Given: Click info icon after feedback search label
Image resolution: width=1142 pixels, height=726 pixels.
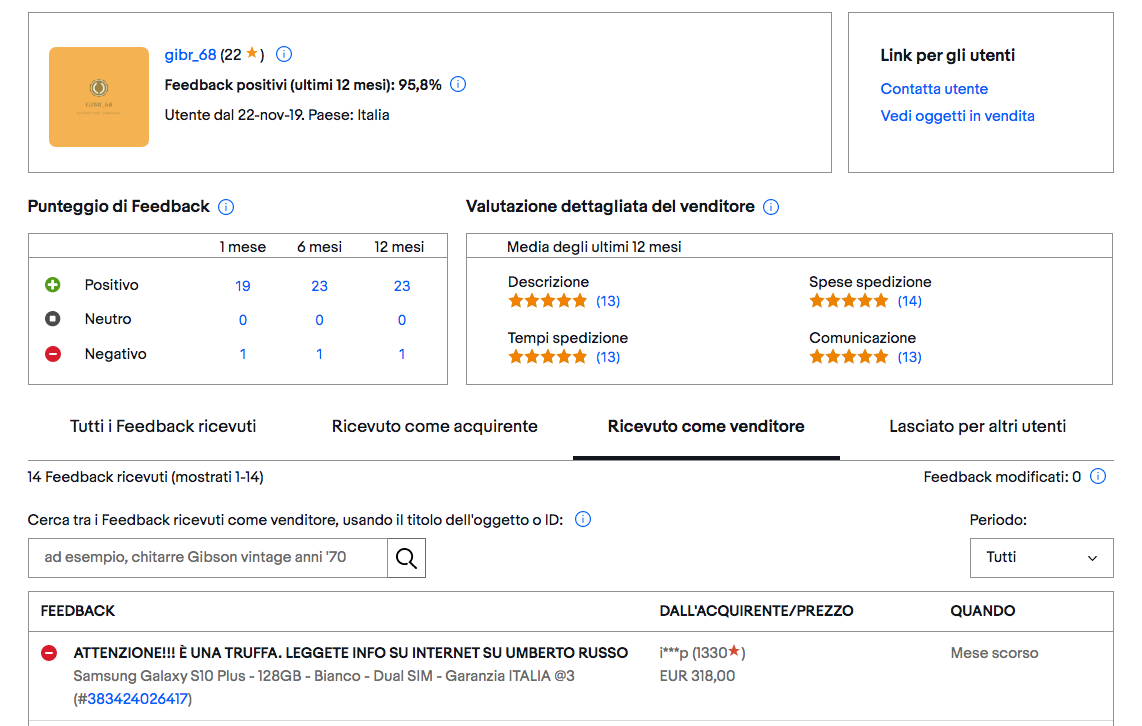Looking at the screenshot, I should point(583,519).
